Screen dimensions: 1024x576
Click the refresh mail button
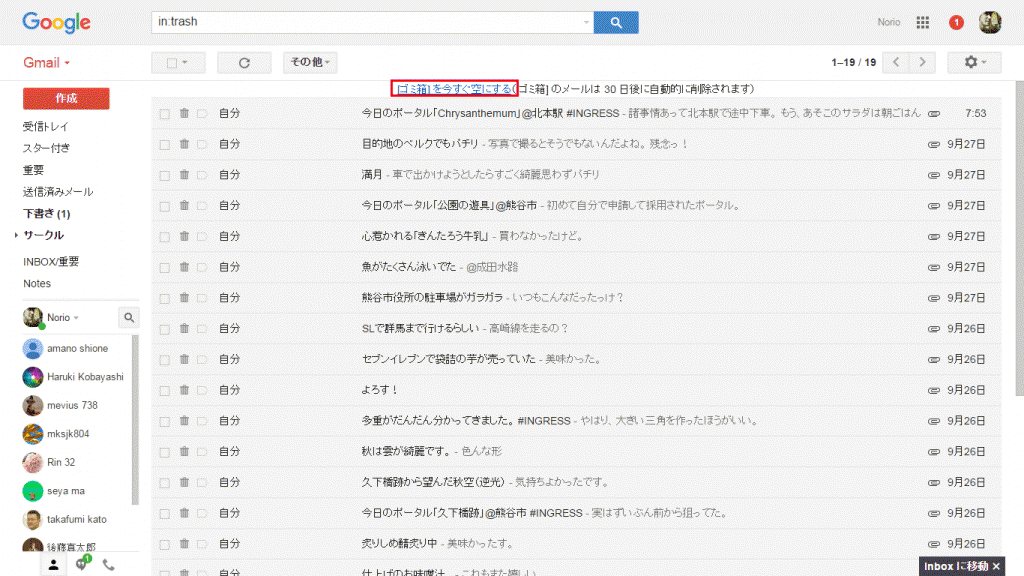point(244,63)
